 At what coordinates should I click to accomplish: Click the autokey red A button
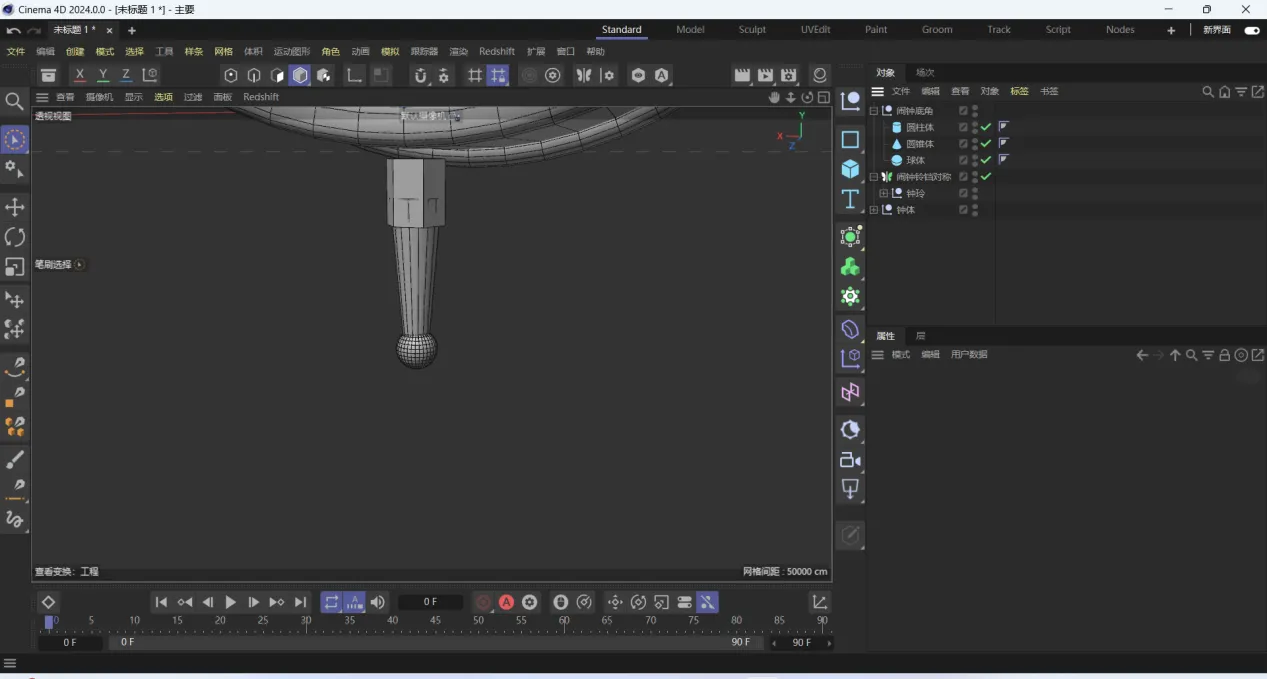click(x=506, y=602)
